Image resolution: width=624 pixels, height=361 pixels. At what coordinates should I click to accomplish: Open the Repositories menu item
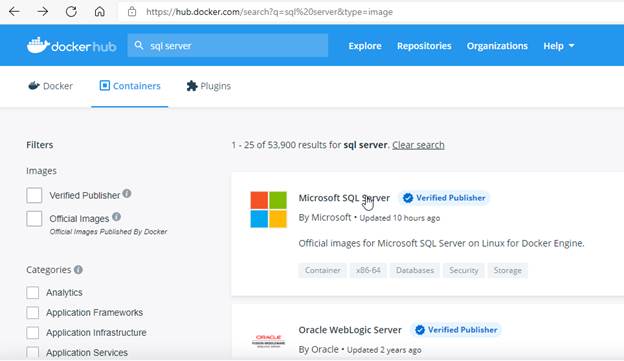tap(424, 46)
